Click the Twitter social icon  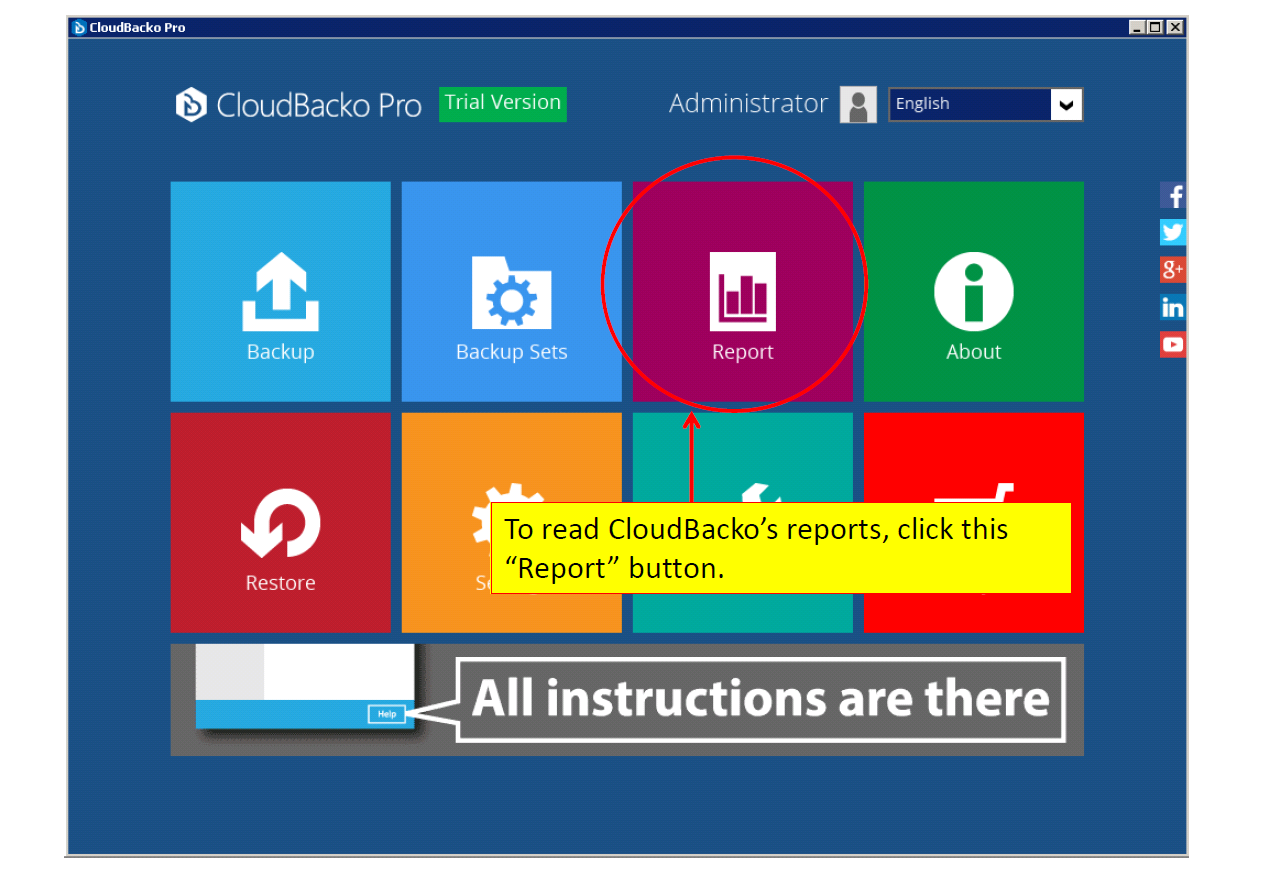pyautogui.click(x=1172, y=233)
